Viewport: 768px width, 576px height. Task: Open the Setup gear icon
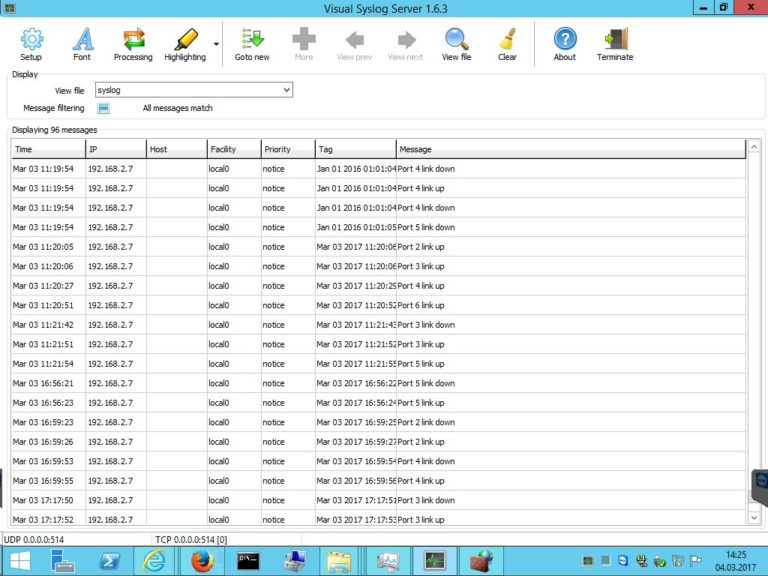click(31, 40)
